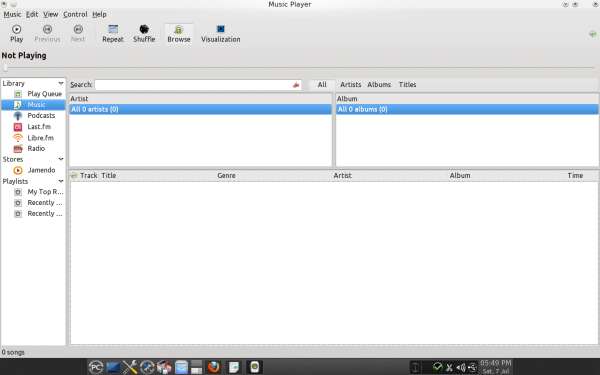Click the Previous track toolbar button
Screen dimensions: 600x375
tap(47, 34)
